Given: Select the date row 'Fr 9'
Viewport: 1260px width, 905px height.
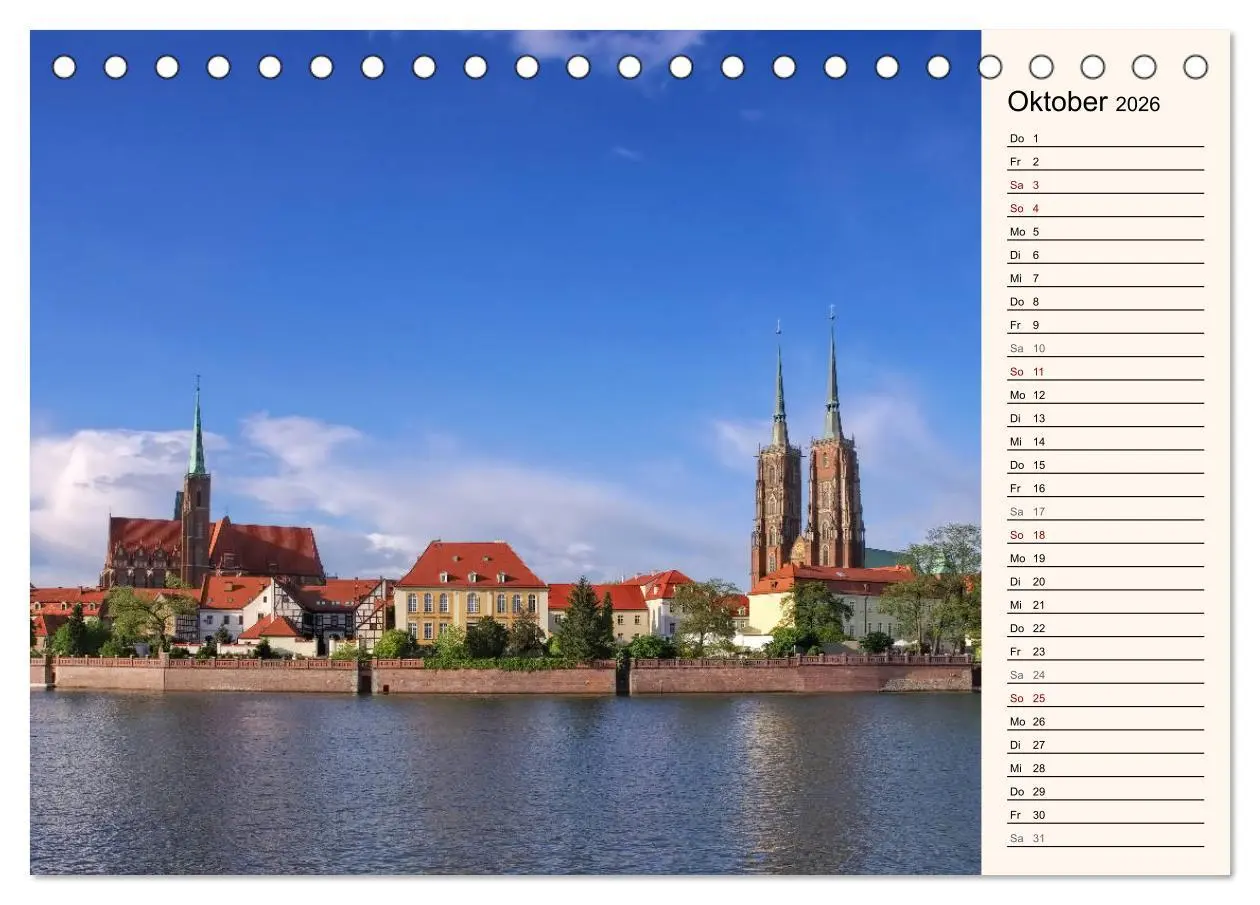Looking at the screenshot, I should [x=1105, y=325].
